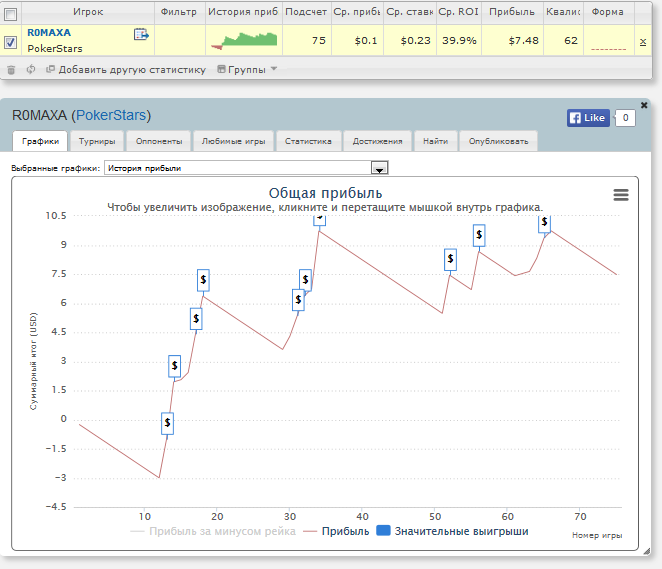Click the dollar marker at game 32
The height and width of the screenshot is (569, 662).
pos(305,280)
